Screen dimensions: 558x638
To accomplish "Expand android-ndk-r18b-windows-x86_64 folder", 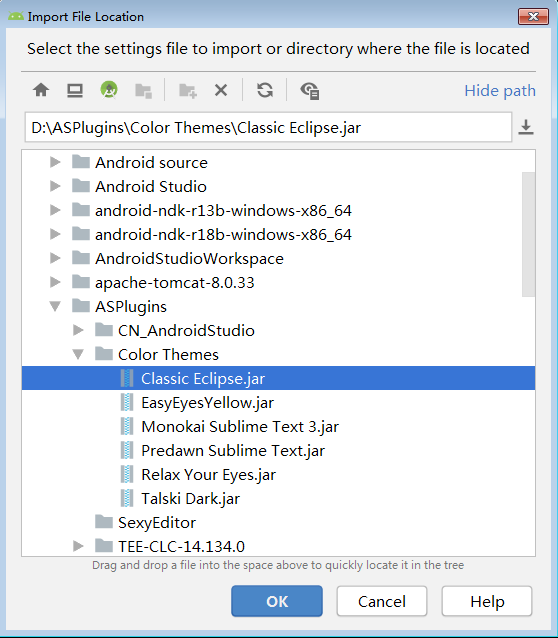I will 55,234.
